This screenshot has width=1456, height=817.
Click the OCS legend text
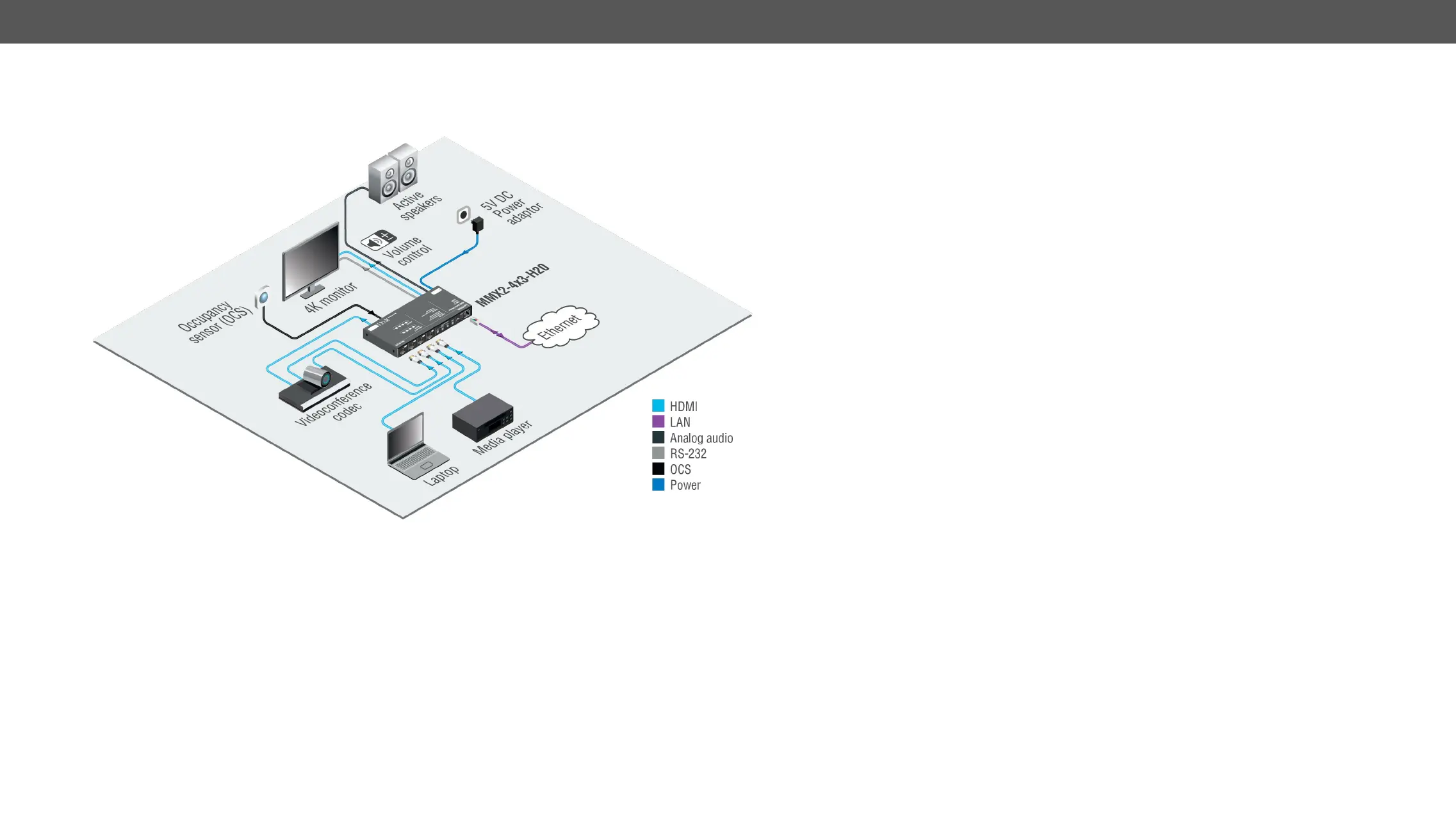pyautogui.click(x=680, y=469)
